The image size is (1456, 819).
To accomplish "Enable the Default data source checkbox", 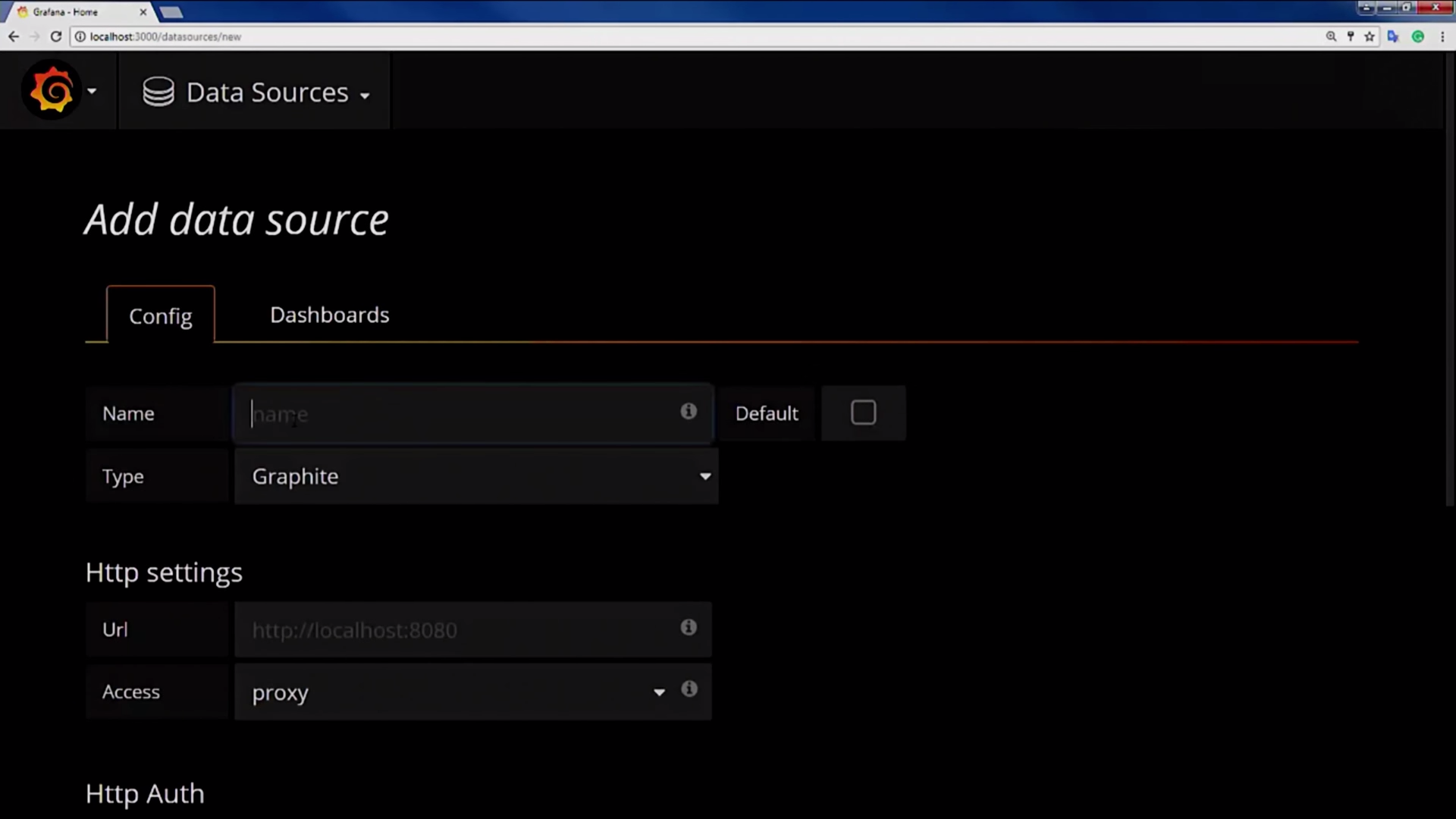I will 863,413.
